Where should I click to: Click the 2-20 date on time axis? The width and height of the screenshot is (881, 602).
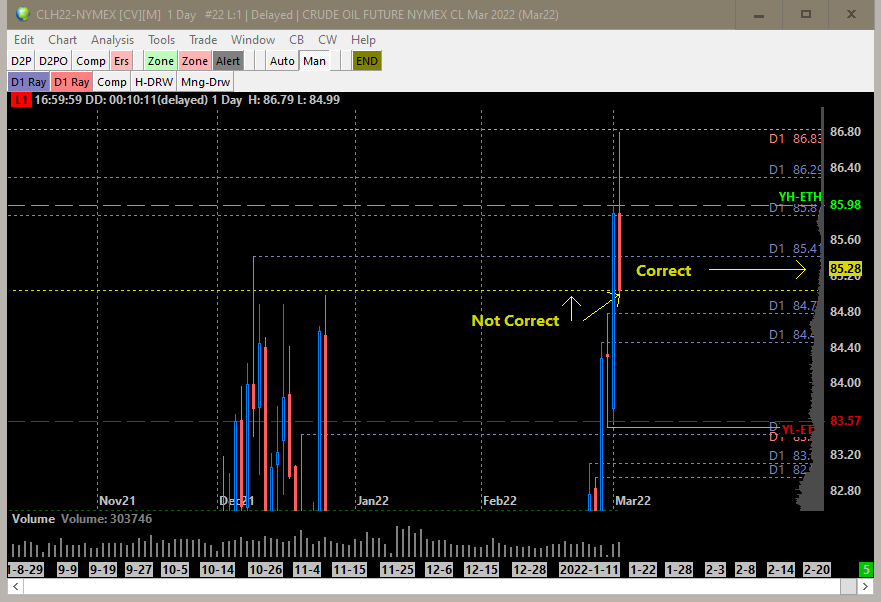tap(817, 569)
